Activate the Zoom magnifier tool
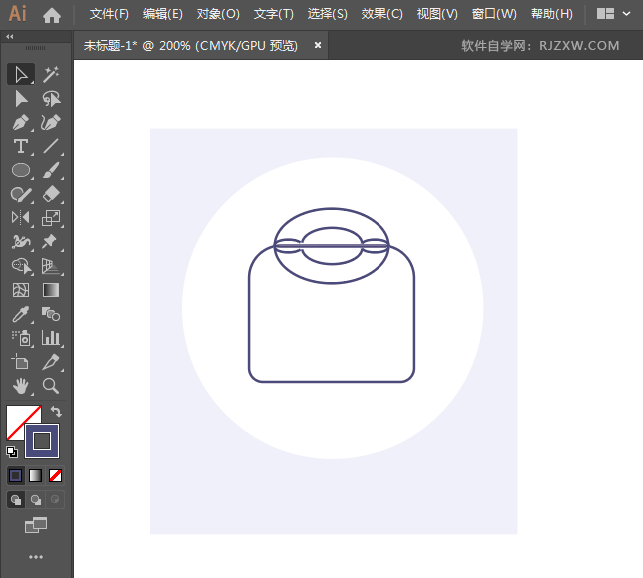Screen dimensions: 643x578 tap(51, 386)
